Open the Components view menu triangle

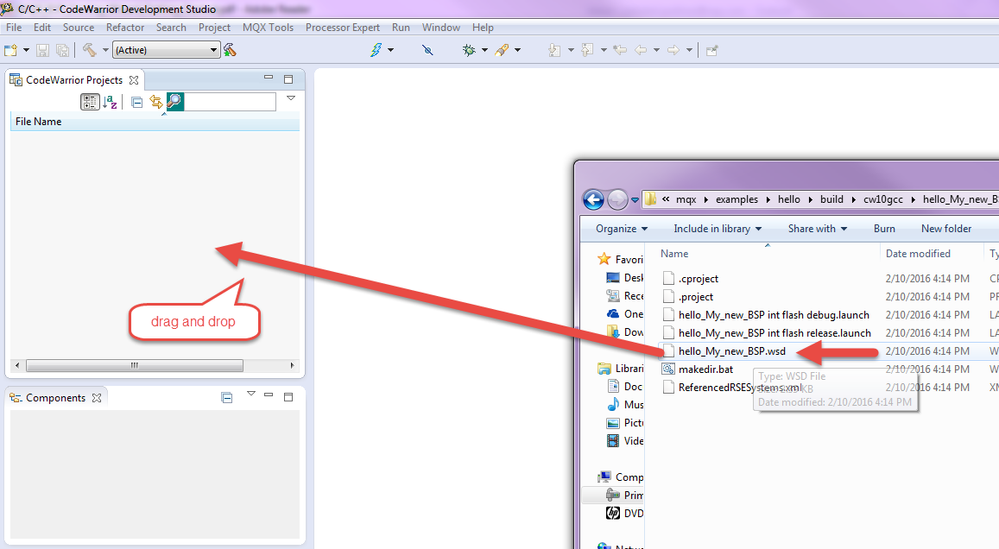[251, 394]
